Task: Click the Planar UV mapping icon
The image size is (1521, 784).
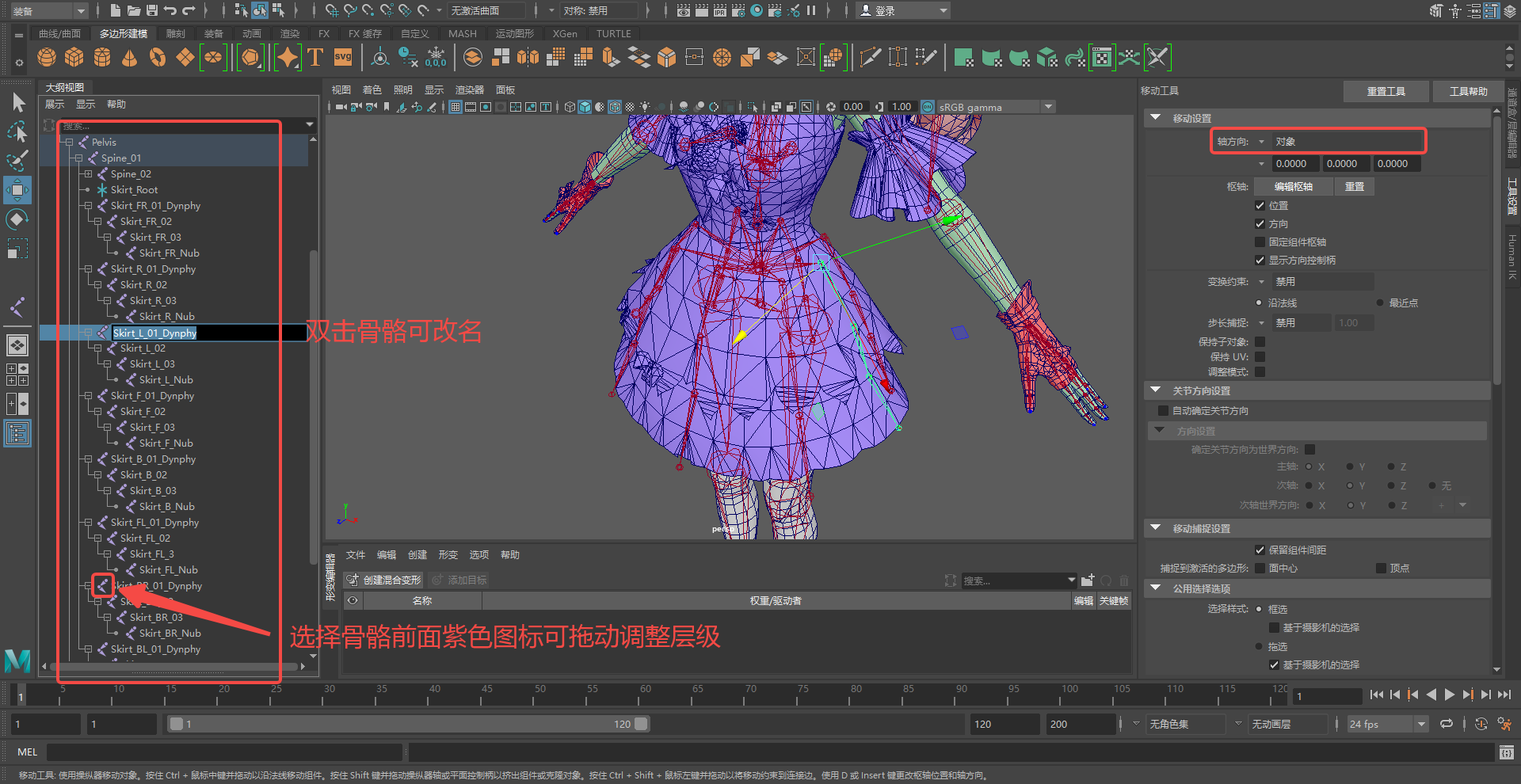Action: [x=964, y=57]
